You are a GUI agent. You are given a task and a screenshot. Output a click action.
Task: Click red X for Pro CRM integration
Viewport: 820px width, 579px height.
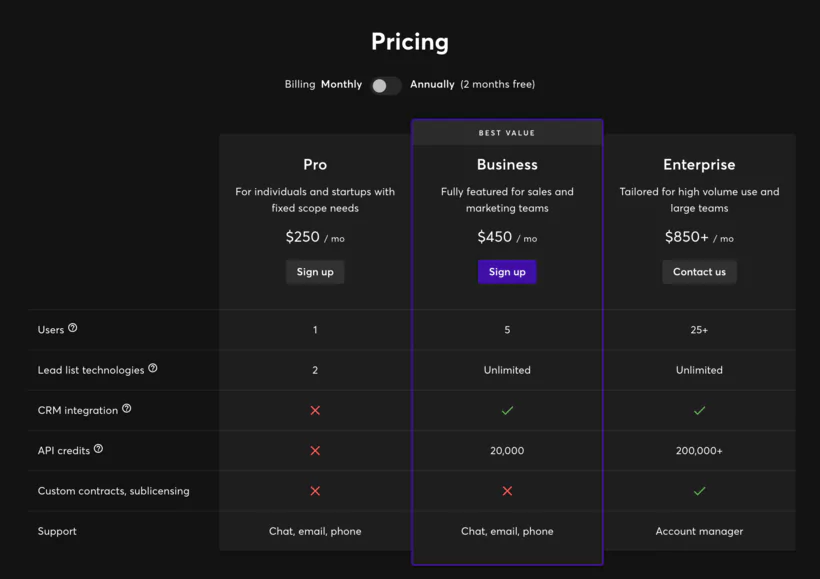pyautogui.click(x=315, y=410)
